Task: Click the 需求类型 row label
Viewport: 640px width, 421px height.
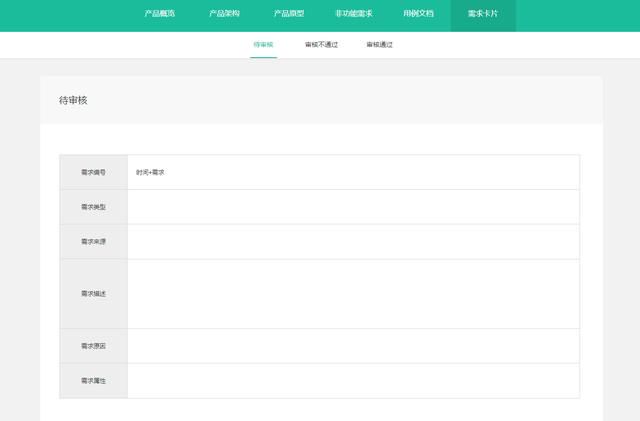Action: point(93,207)
